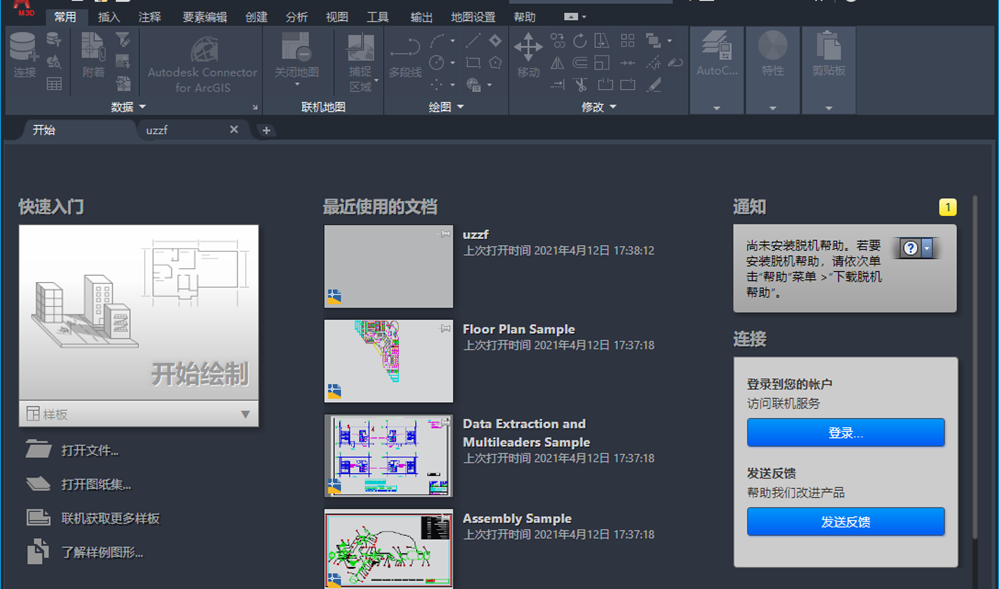Image resolution: width=999 pixels, height=589 pixels.
Task: Select the Stretch tool
Action: pos(602,41)
